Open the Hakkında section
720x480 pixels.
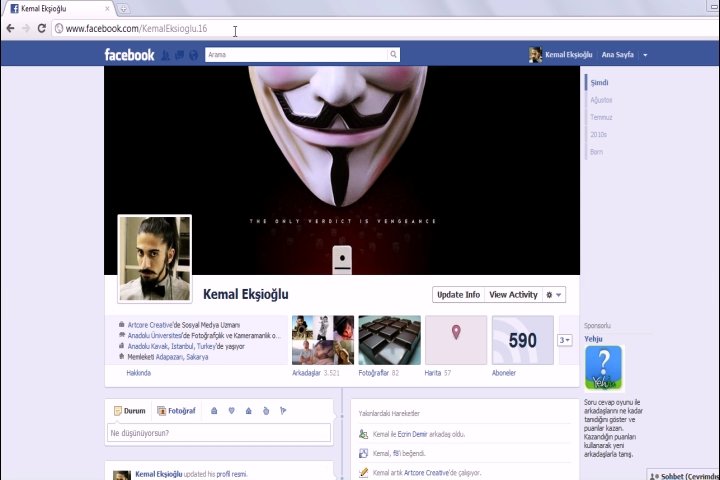click(x=139, y=373)
